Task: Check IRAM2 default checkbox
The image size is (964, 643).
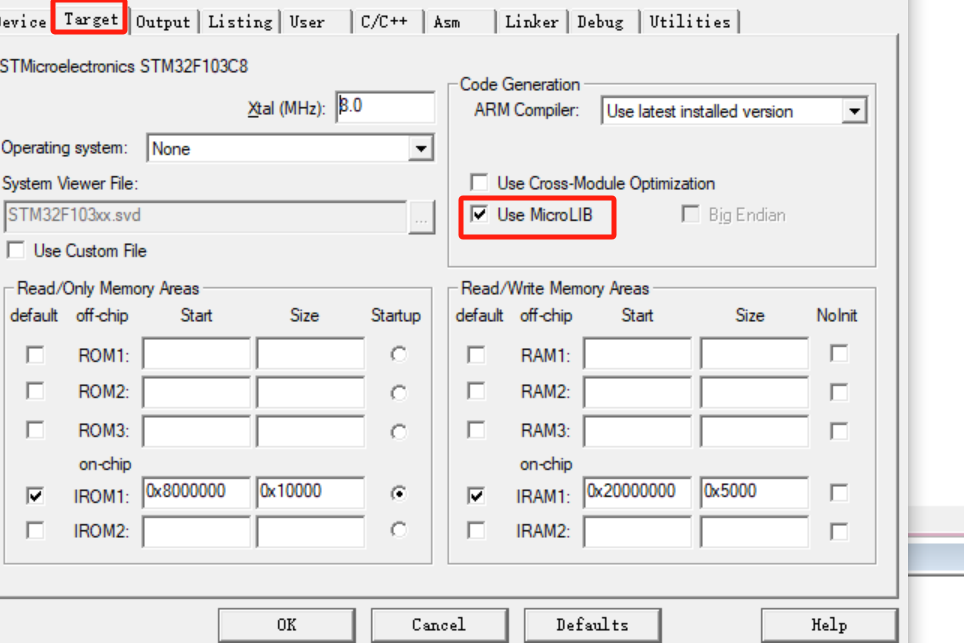Action: 476,530
